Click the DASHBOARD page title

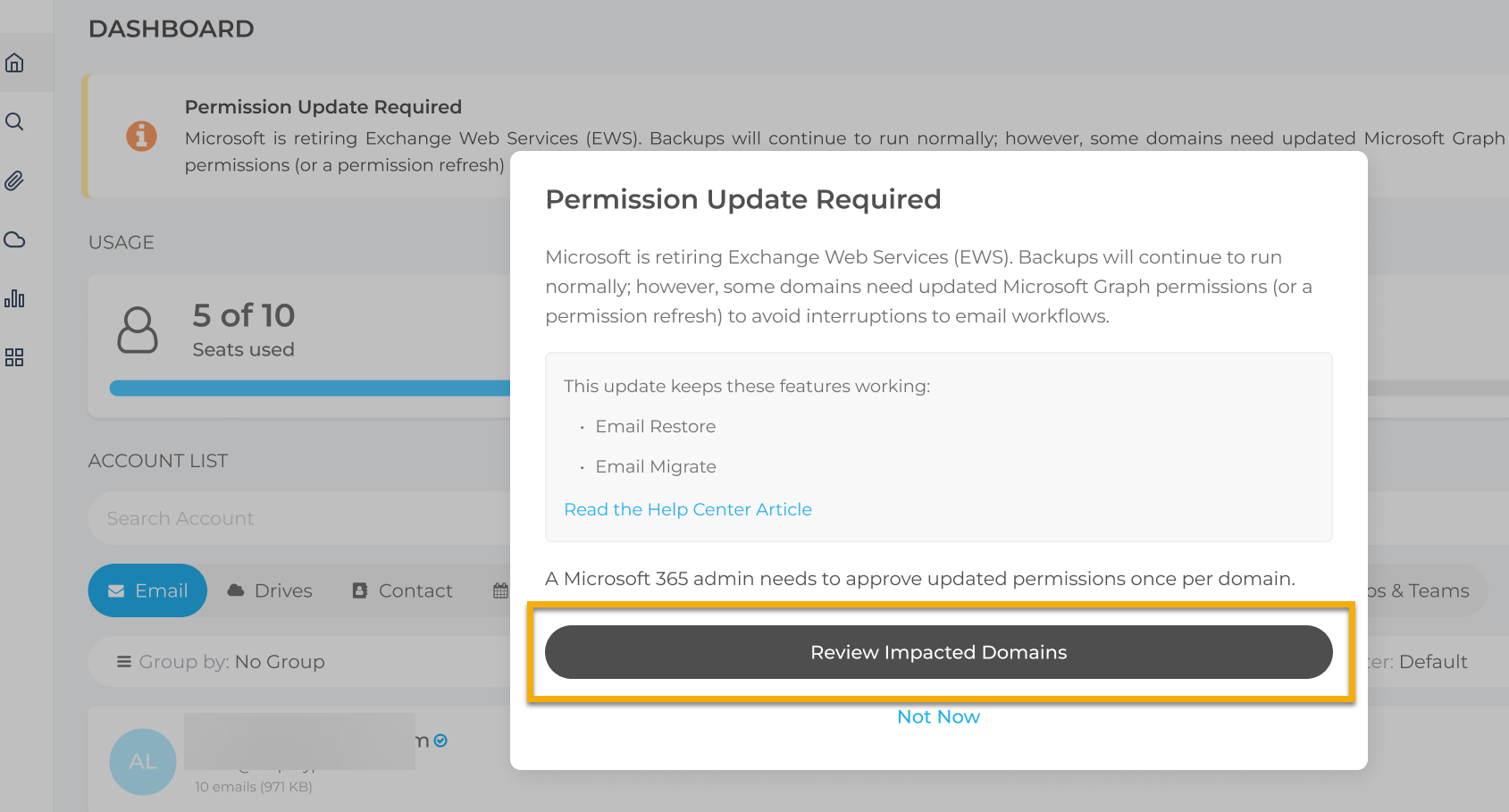tap(172, 29)
